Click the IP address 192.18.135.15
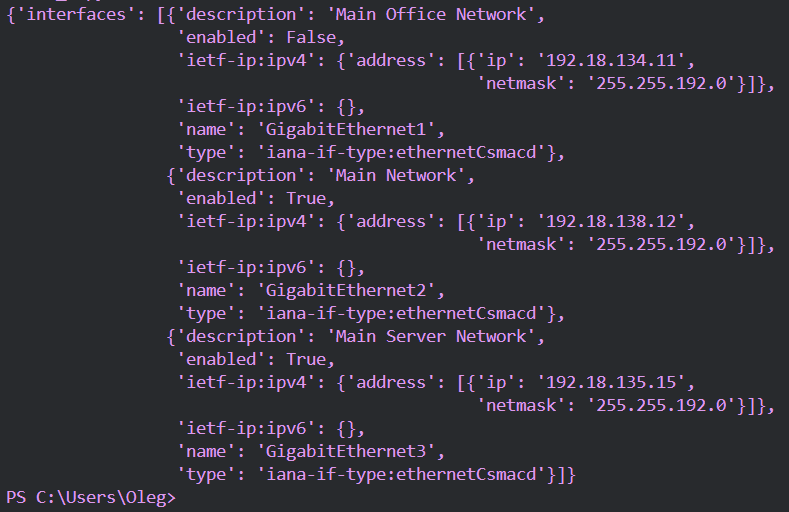Image resolution: width=789 pixels, height=512 pixels. [611, 383]
